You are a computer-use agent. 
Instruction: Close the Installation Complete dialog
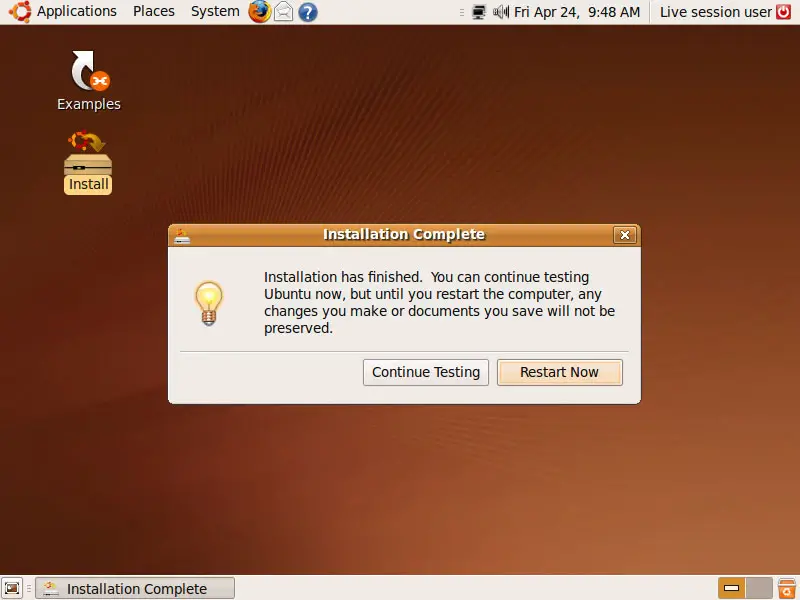(x=624, y=235)
